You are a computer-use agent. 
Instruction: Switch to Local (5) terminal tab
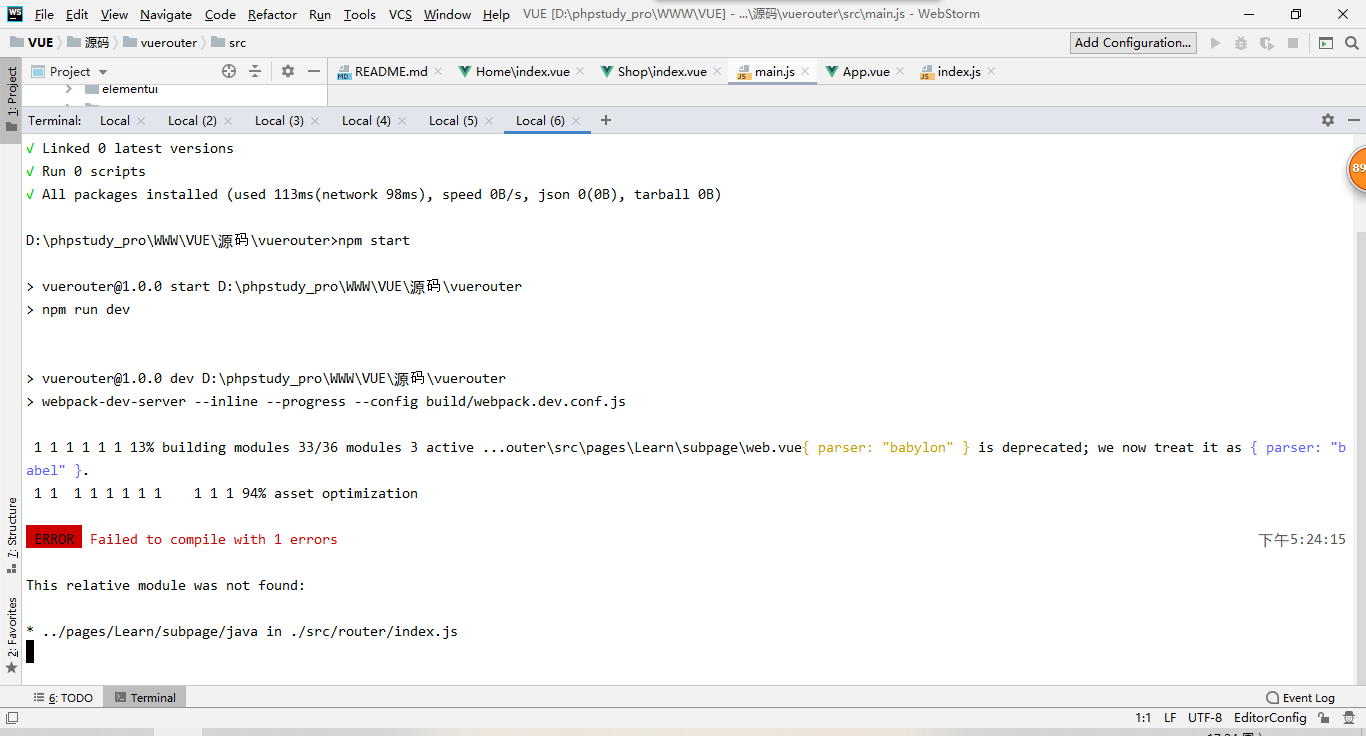click(453, 121)
